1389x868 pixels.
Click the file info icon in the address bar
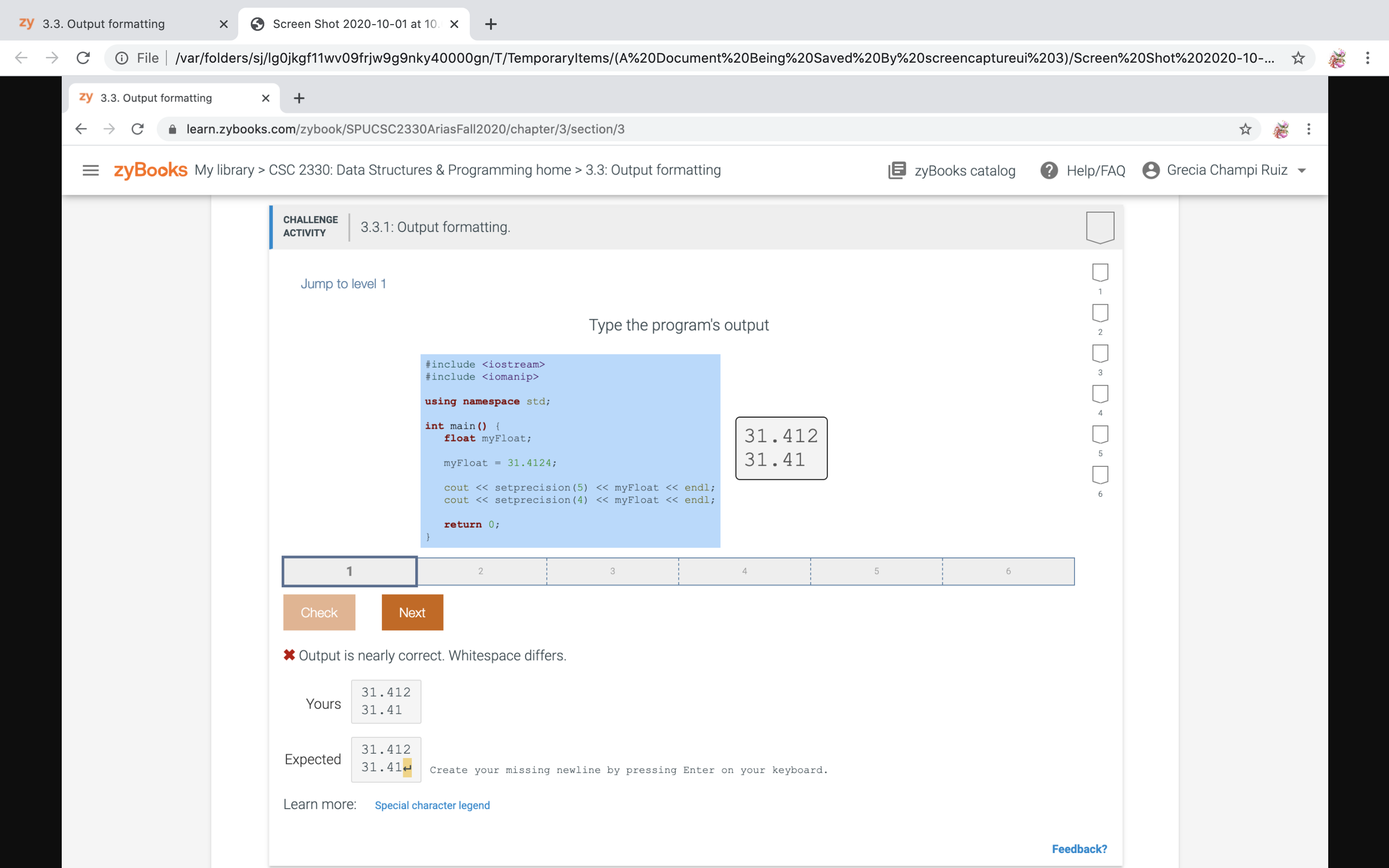(x=122, y=58)
